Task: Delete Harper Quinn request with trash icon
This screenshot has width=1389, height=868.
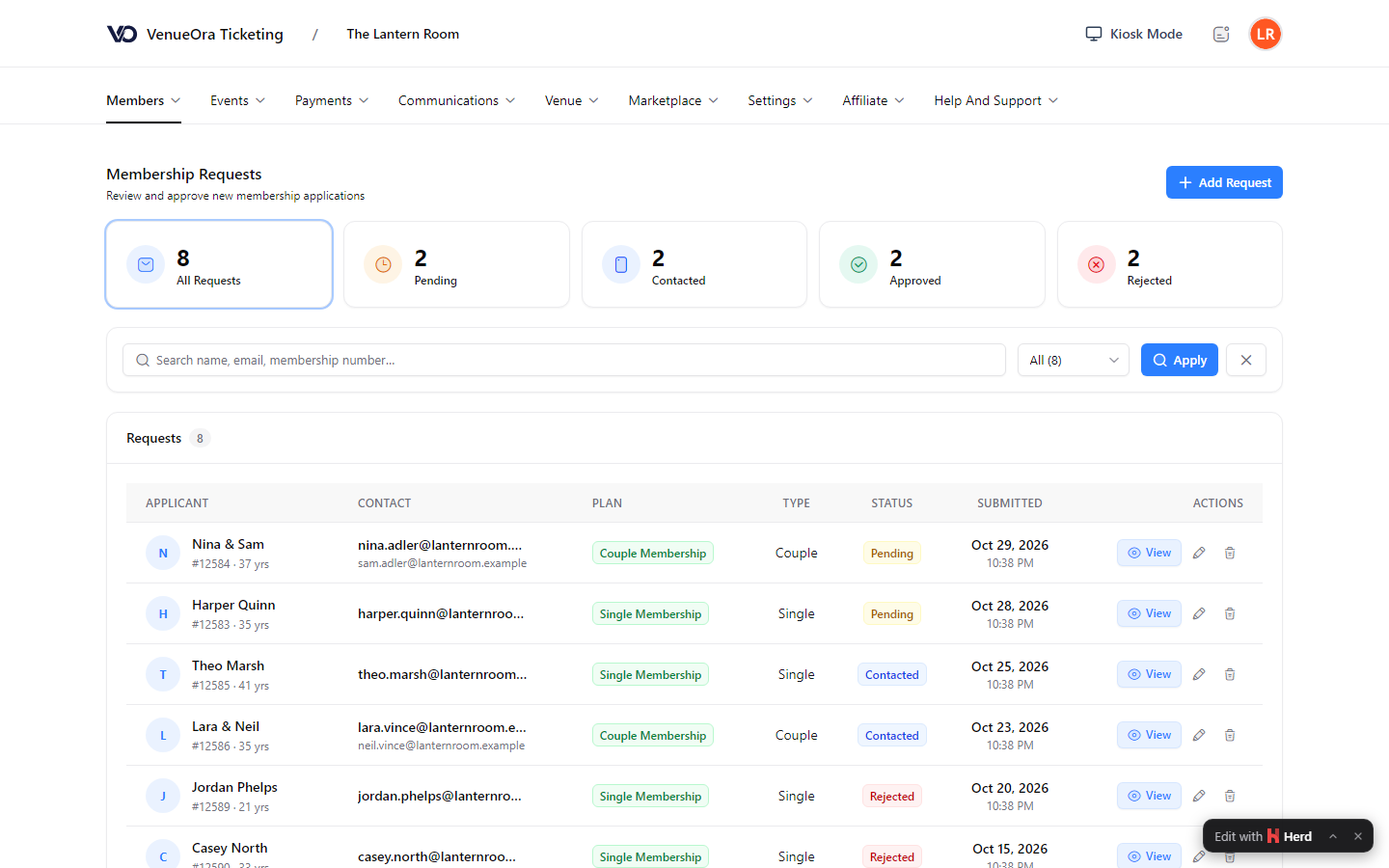Action: coord(1230,613)
